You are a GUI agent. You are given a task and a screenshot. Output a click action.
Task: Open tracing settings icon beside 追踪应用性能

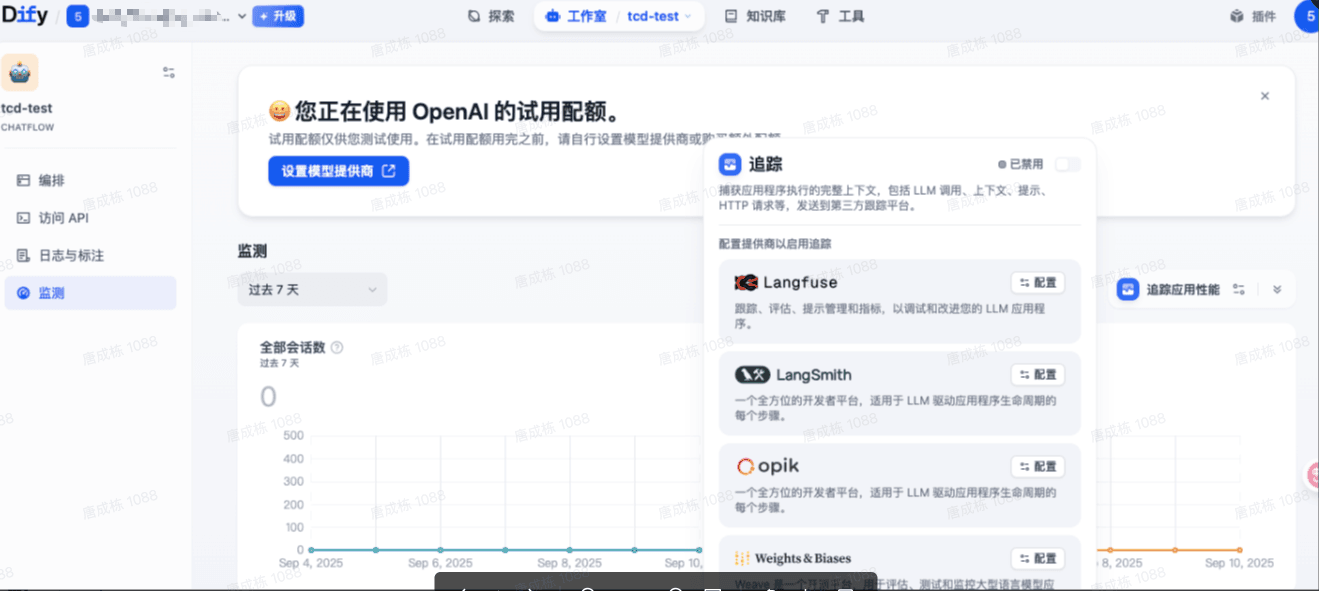[x=1239, y=290]
